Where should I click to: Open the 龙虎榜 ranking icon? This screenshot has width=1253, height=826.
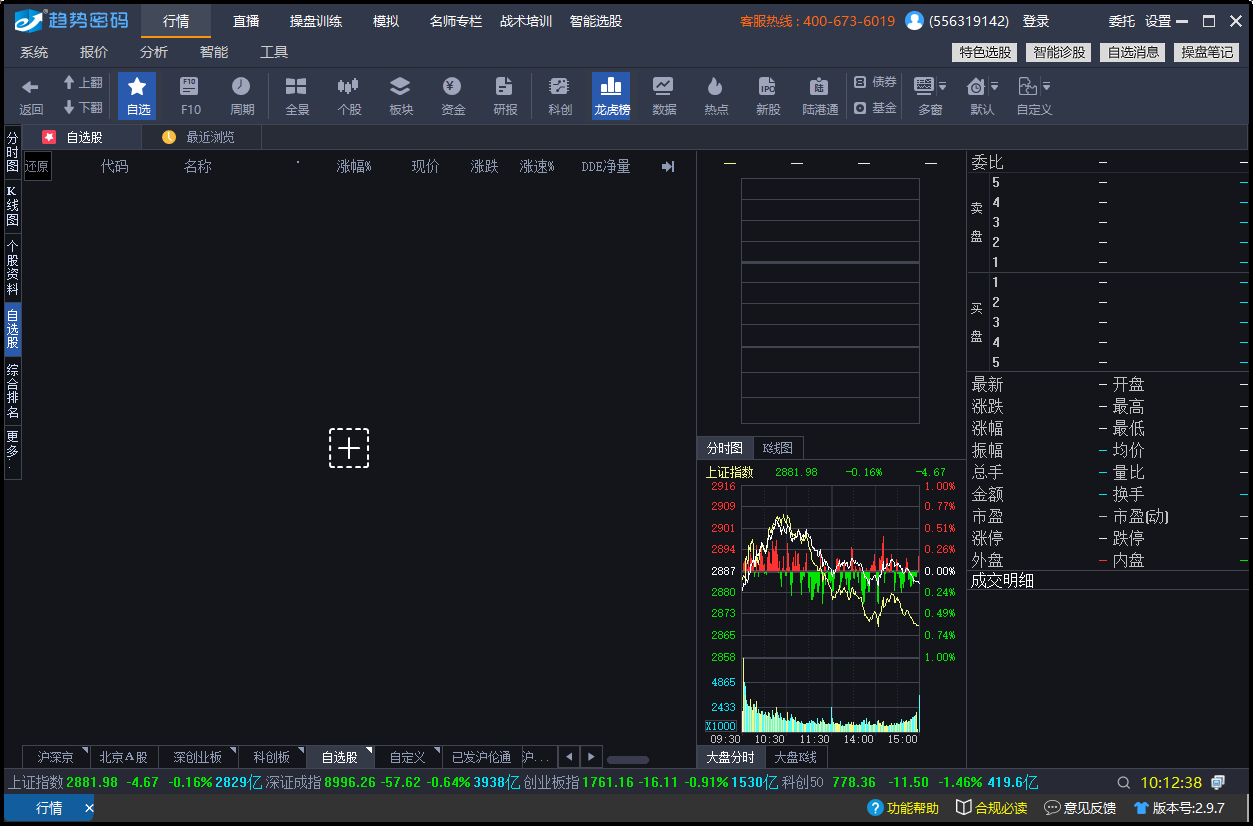coord(611,86)
